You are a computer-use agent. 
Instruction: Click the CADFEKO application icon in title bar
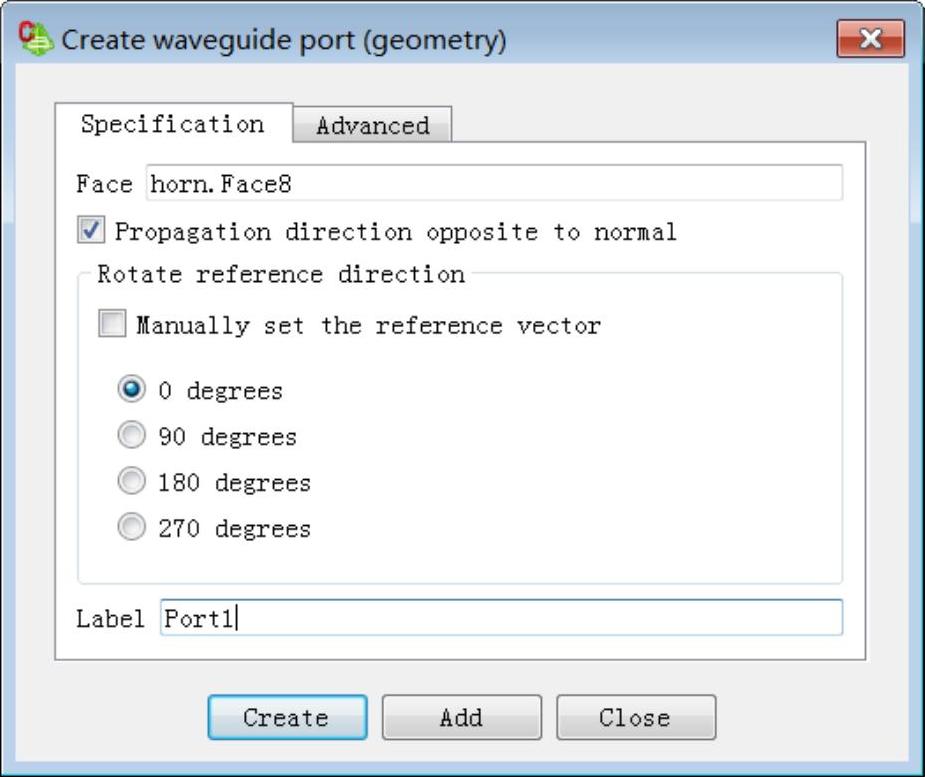point(35,38)
